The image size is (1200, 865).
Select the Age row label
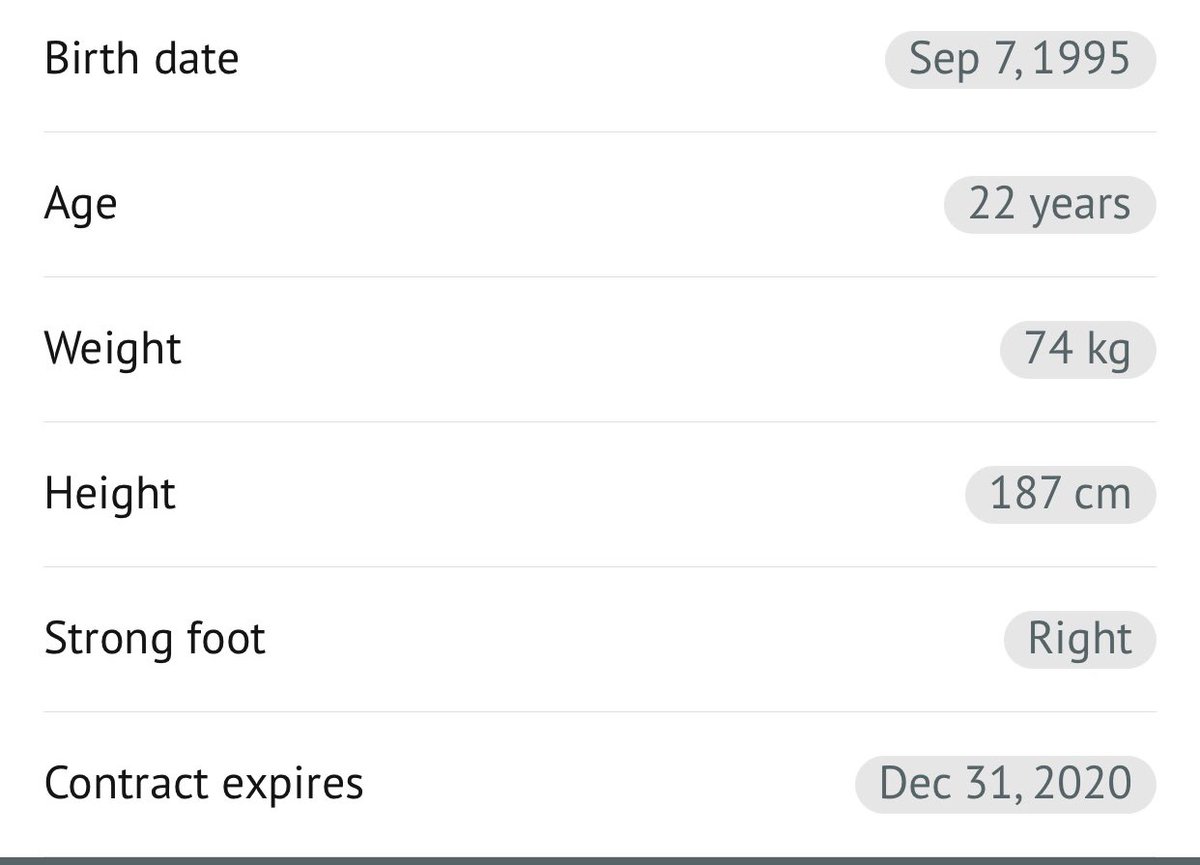pos(81,205)
